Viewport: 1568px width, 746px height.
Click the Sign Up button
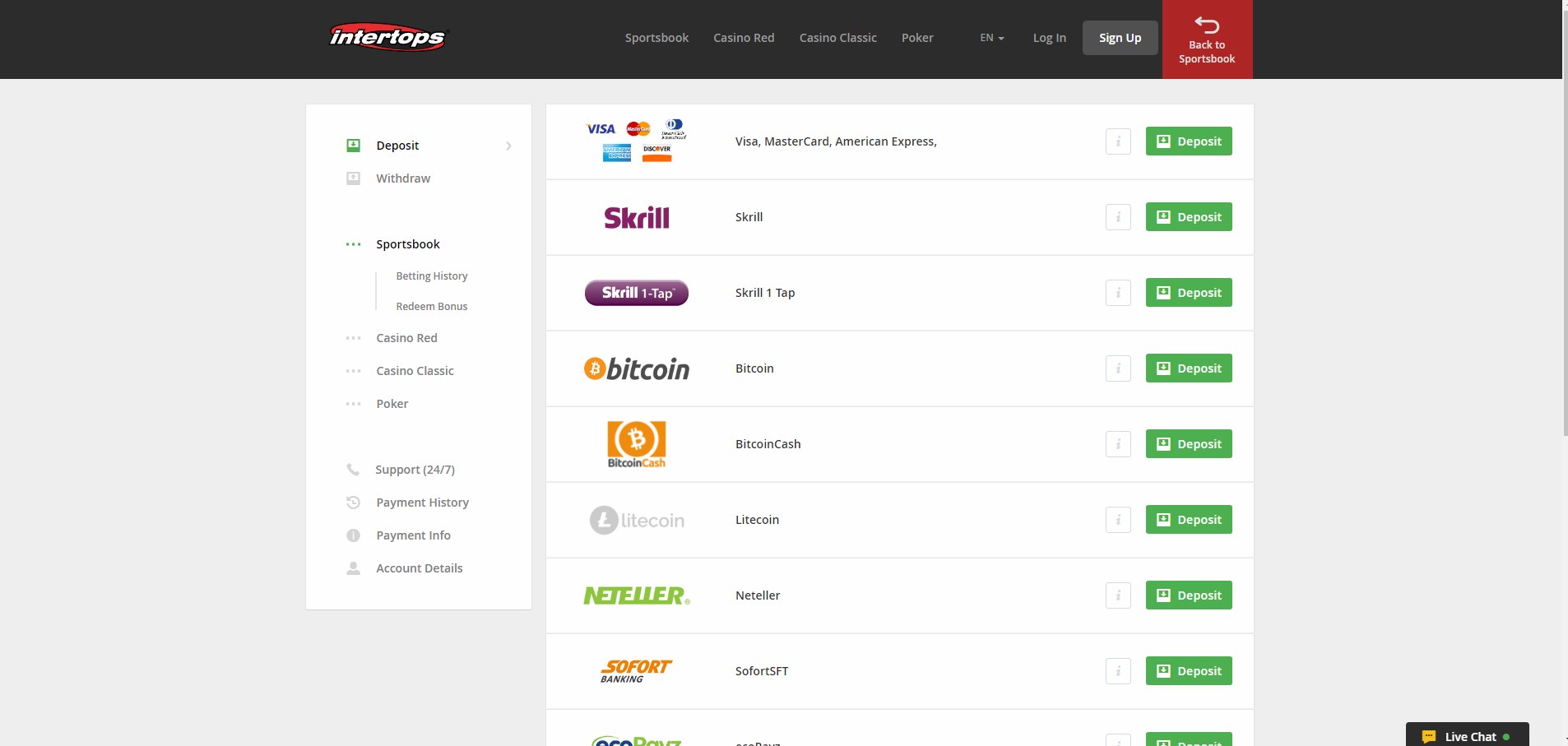1120,38
